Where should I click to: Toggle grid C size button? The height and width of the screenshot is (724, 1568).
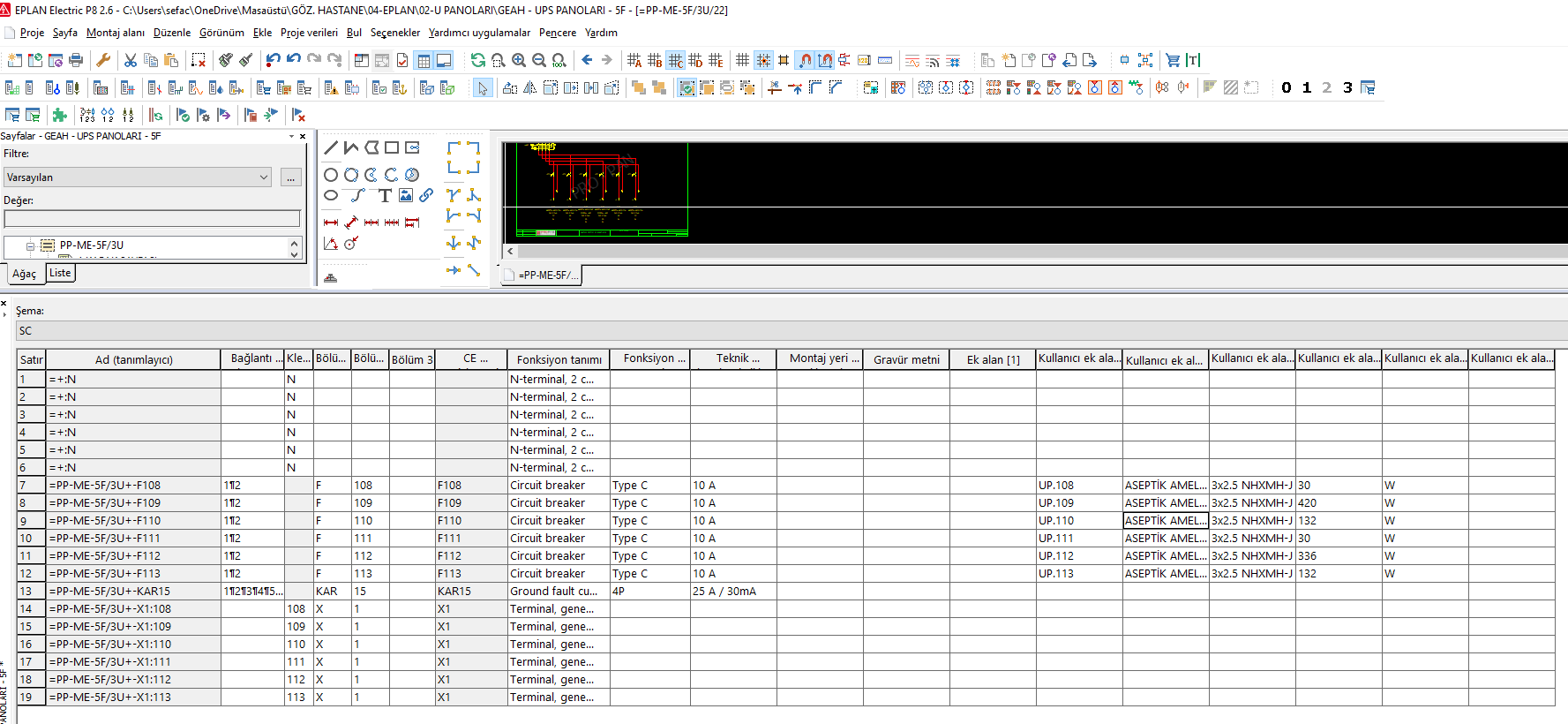click(675, 60)
